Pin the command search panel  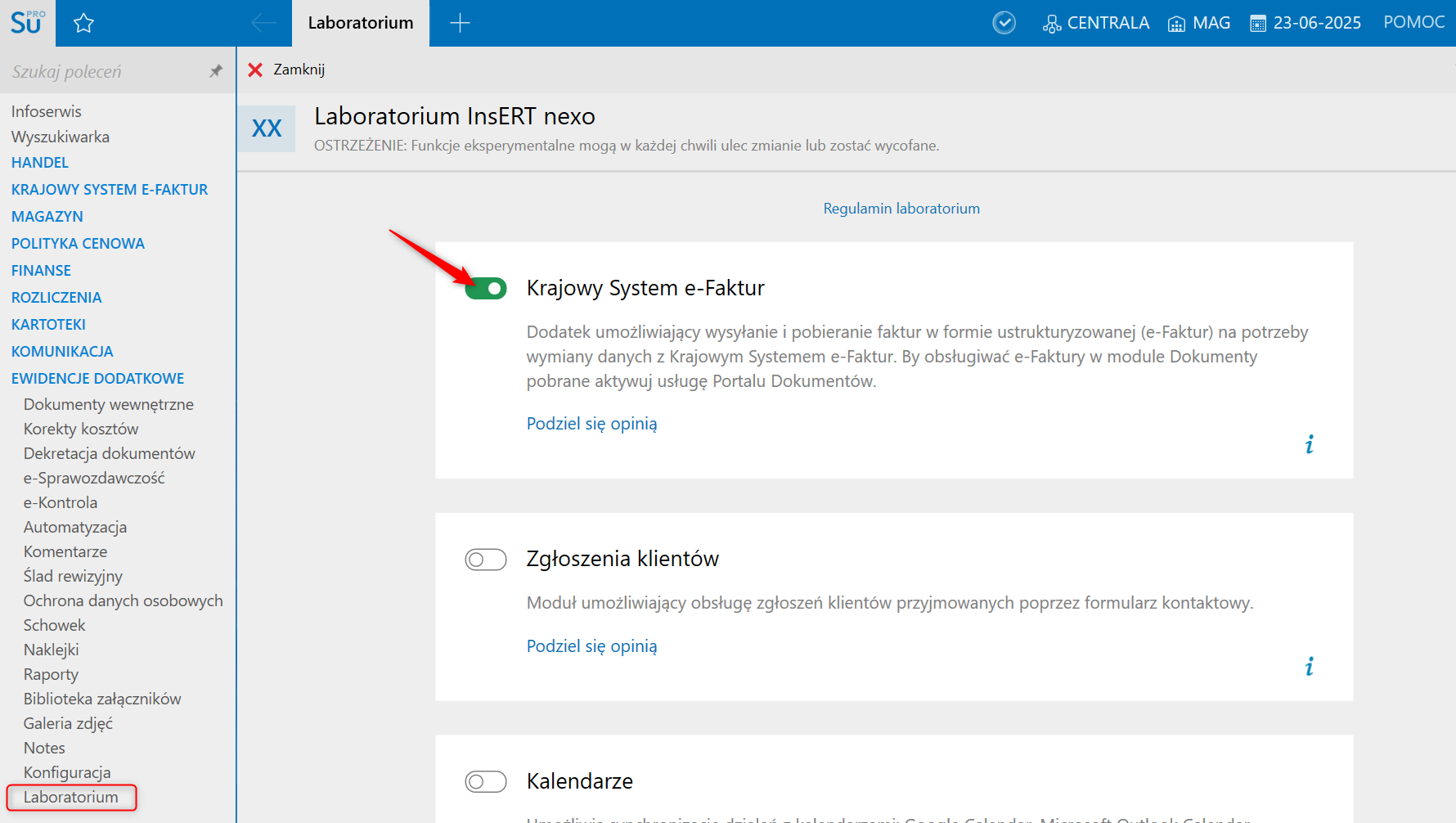(x=216, y=71)
